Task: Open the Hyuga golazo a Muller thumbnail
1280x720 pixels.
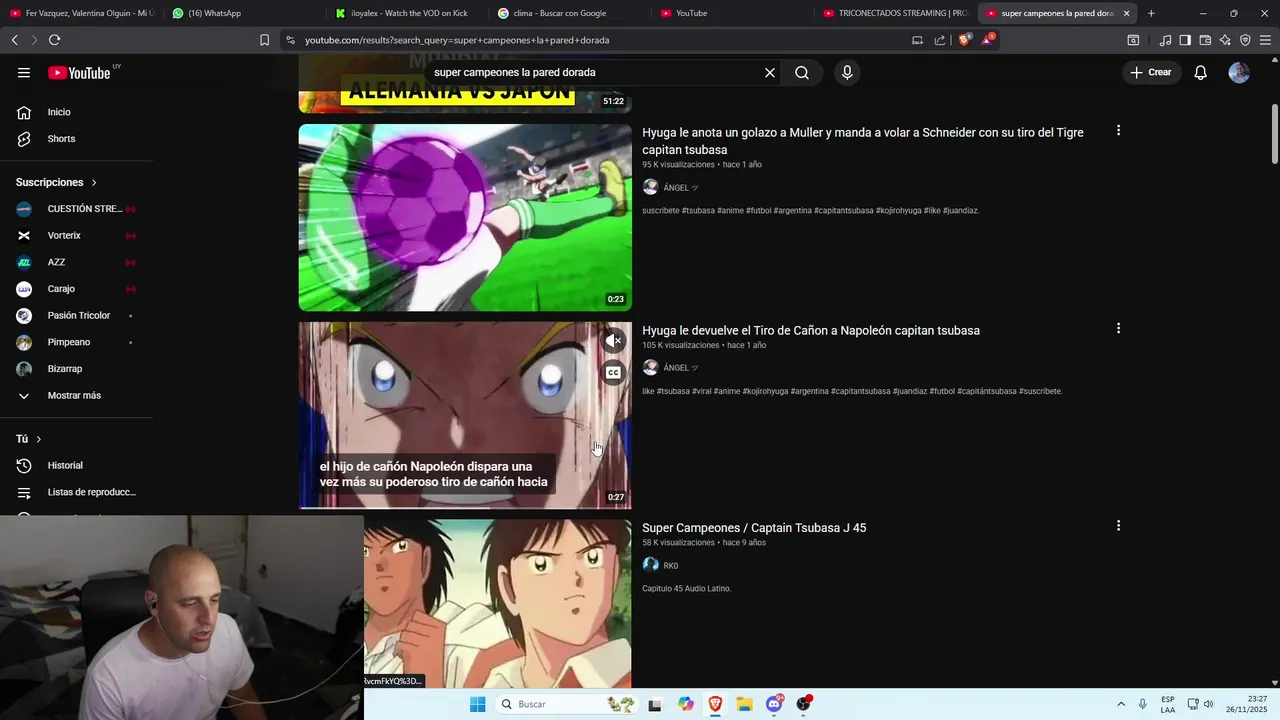Action: point(465,217)
